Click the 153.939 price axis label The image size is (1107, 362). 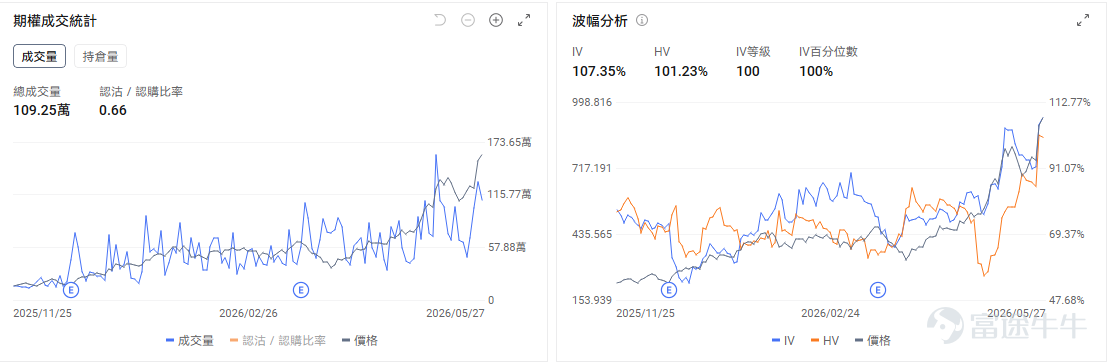click(x=592, y=300)
